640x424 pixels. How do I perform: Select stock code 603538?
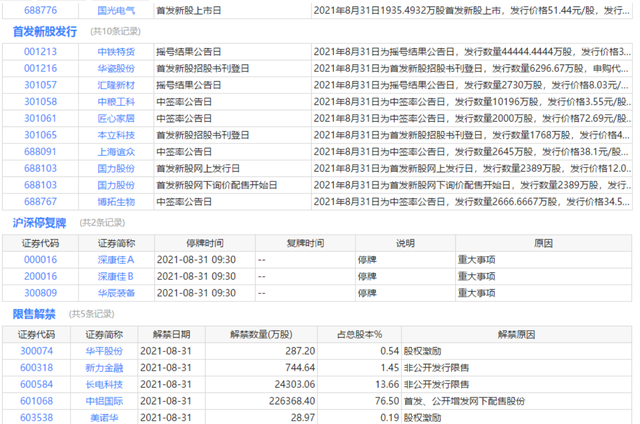[x=37, y=418]
